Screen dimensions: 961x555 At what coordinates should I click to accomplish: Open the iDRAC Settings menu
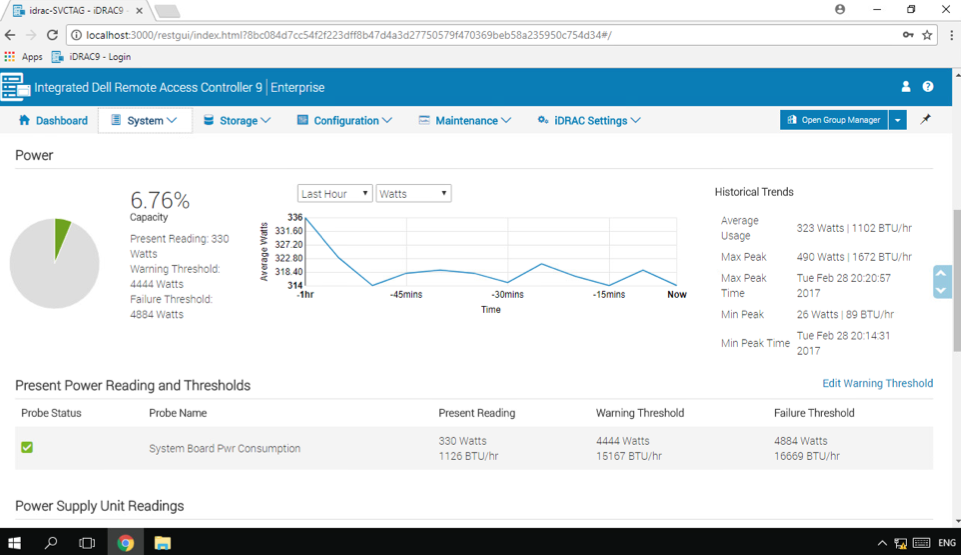589,121
